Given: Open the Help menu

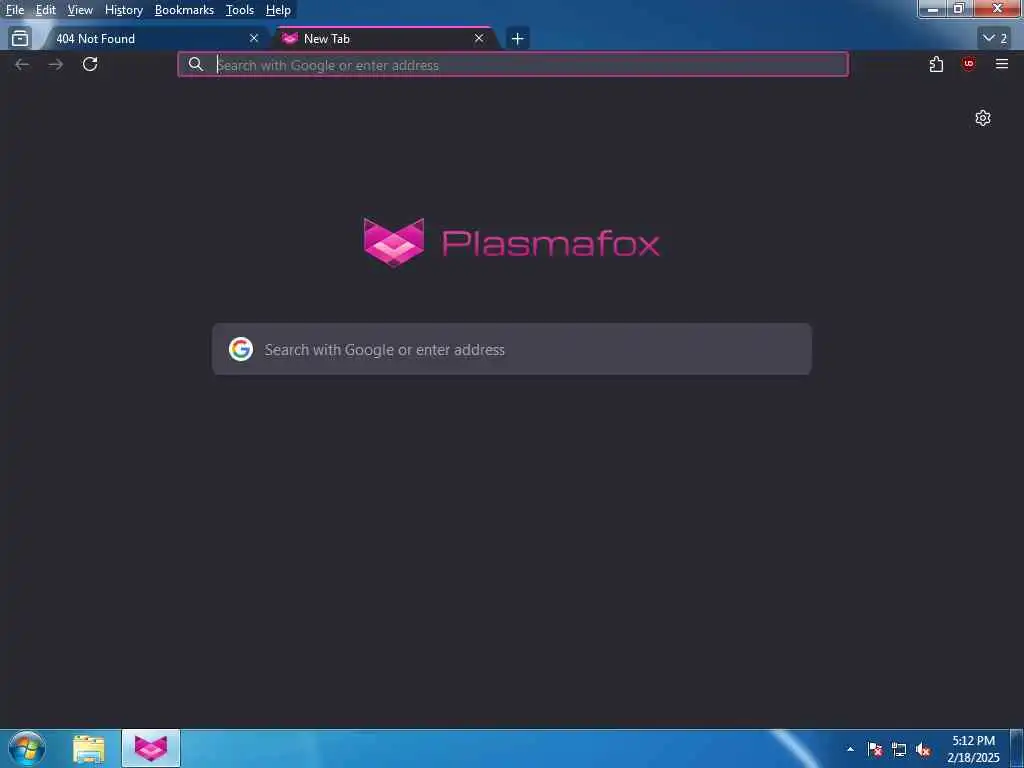Looking at the screenshot, I should pos(278,10).
